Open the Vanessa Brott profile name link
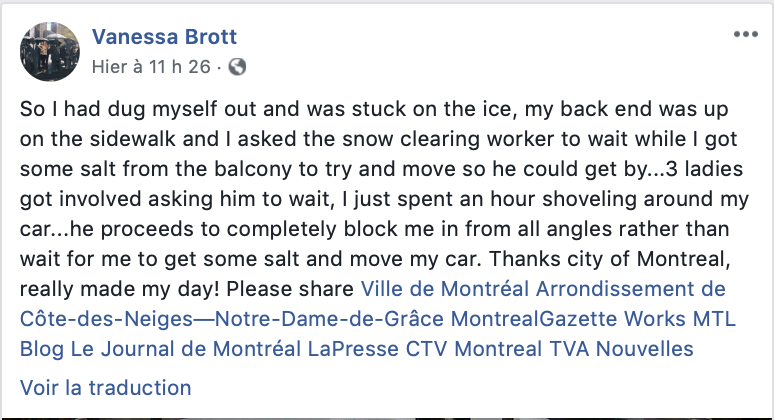 click(x=164, y=37)
